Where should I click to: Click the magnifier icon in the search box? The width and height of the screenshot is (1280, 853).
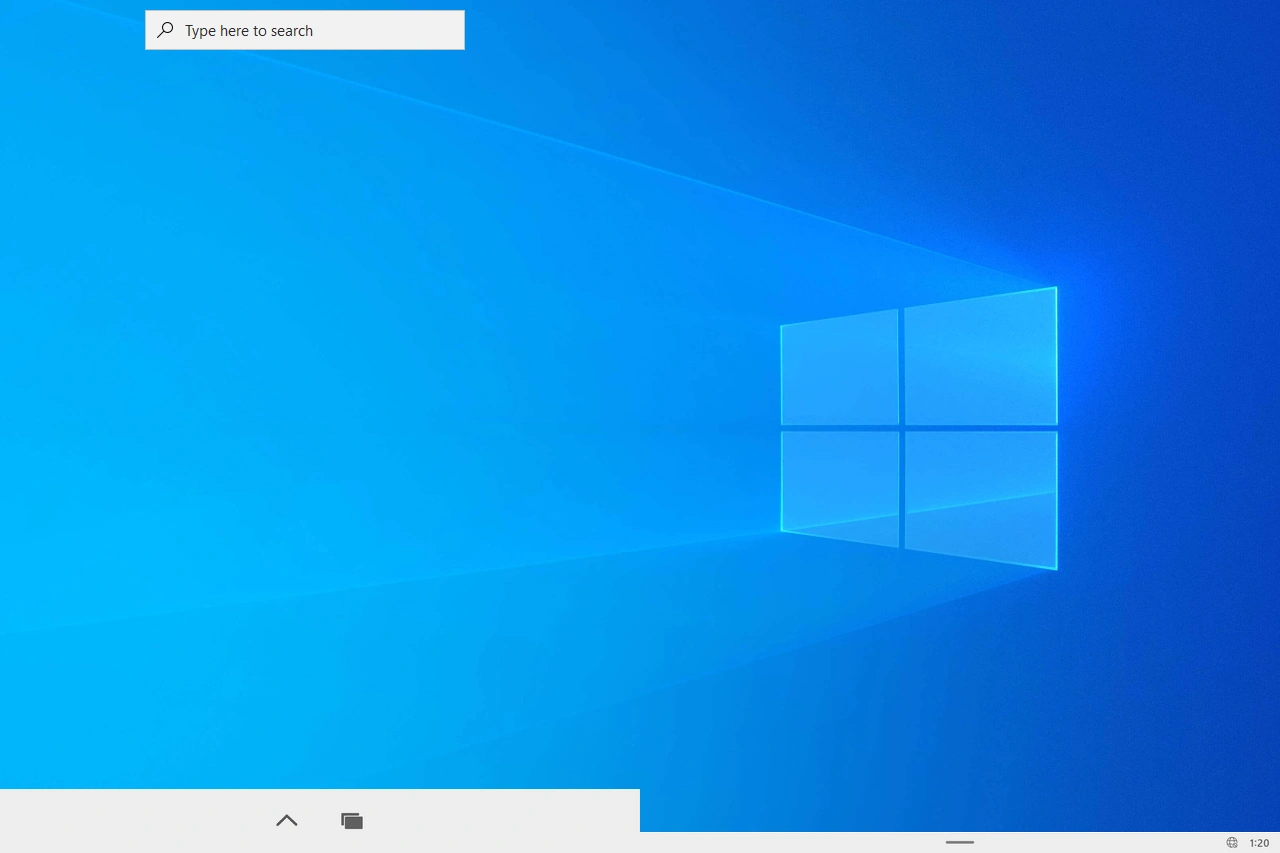point(165,30)
